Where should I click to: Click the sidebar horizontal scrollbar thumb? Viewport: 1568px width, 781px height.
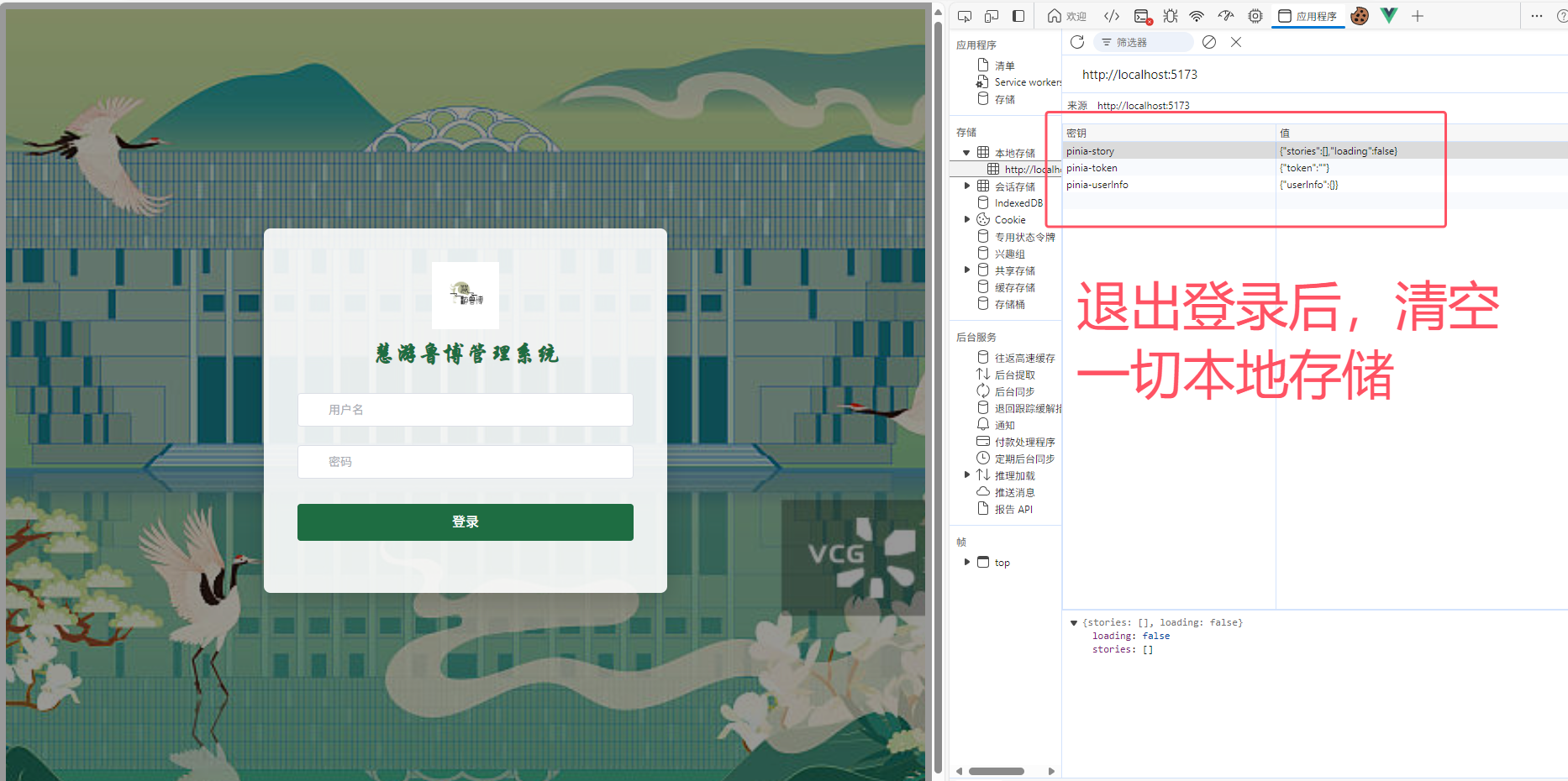997,771
